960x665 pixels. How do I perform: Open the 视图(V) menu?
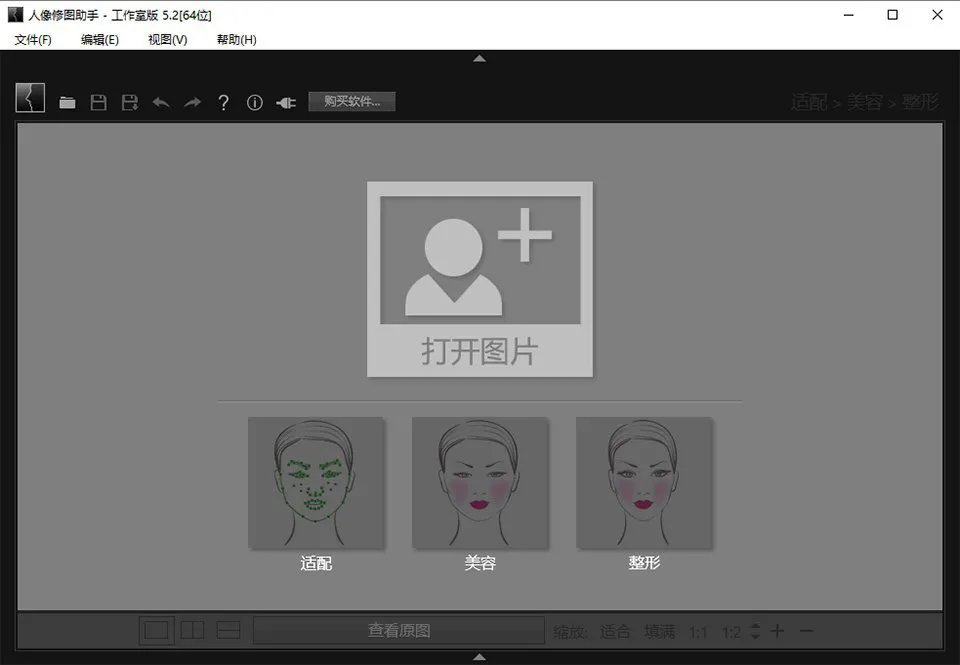(167, 40)
